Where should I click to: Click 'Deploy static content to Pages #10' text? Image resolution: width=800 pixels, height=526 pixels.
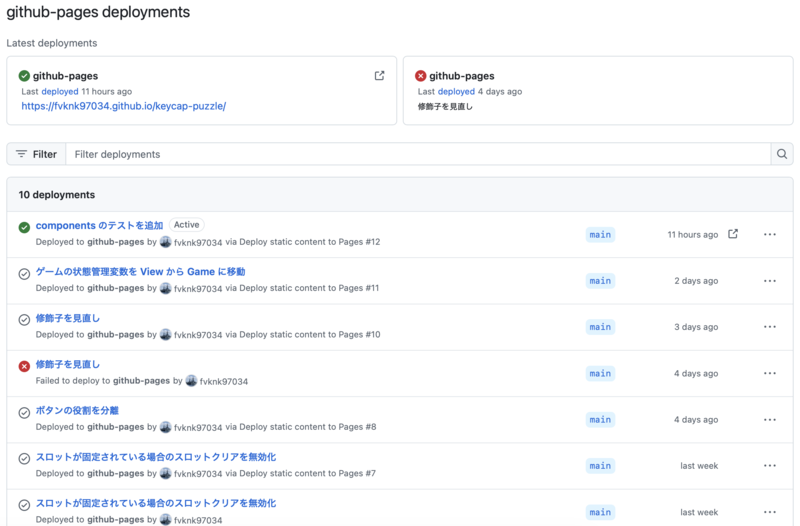tap(310, 335)
